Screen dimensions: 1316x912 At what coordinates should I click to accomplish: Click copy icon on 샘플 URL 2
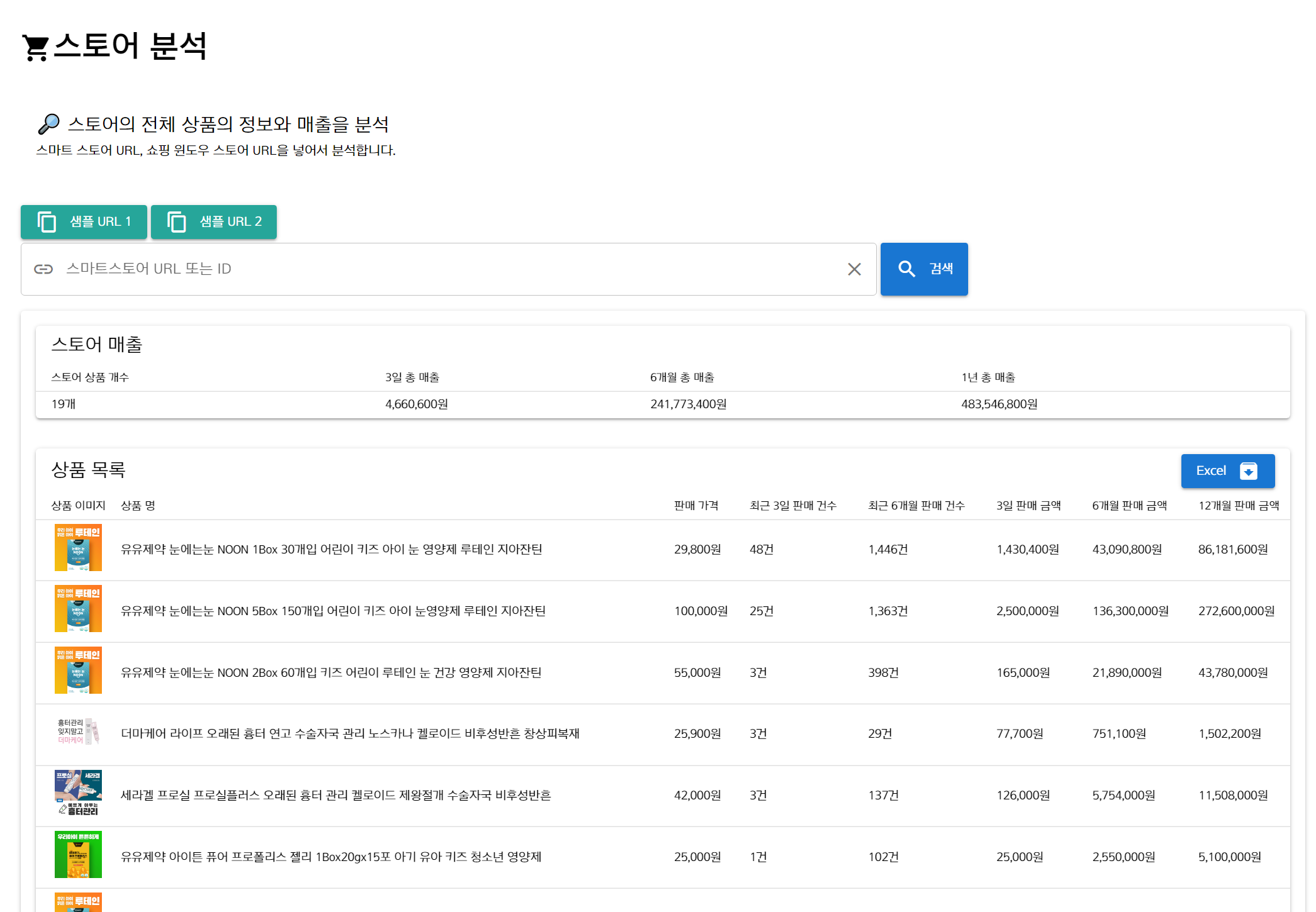coord(177,222)
